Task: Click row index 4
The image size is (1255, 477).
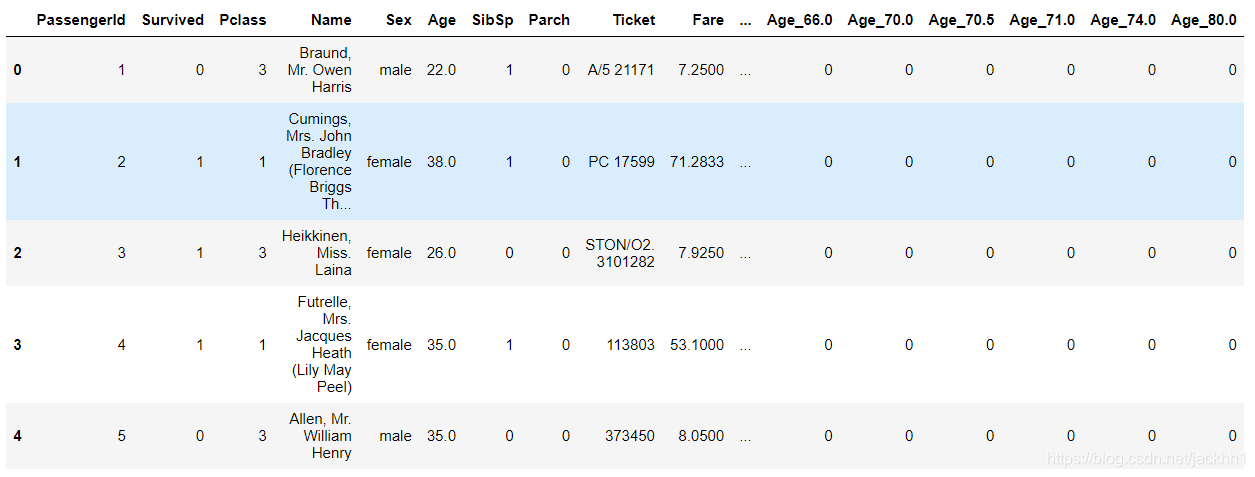Action: (18, 436)
